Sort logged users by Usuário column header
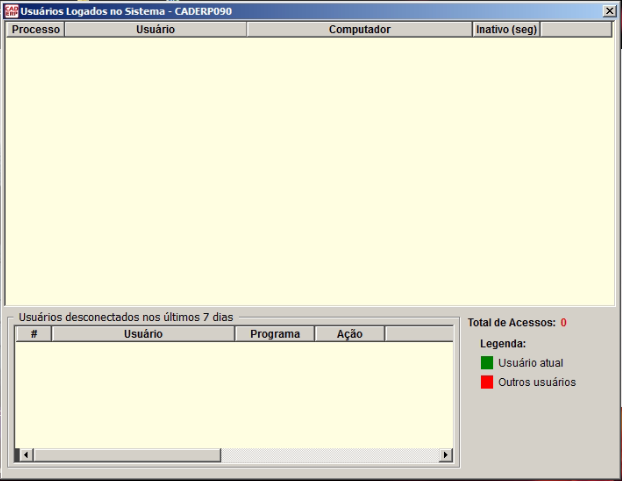This screenshot has width=622, height=481. 155,29
